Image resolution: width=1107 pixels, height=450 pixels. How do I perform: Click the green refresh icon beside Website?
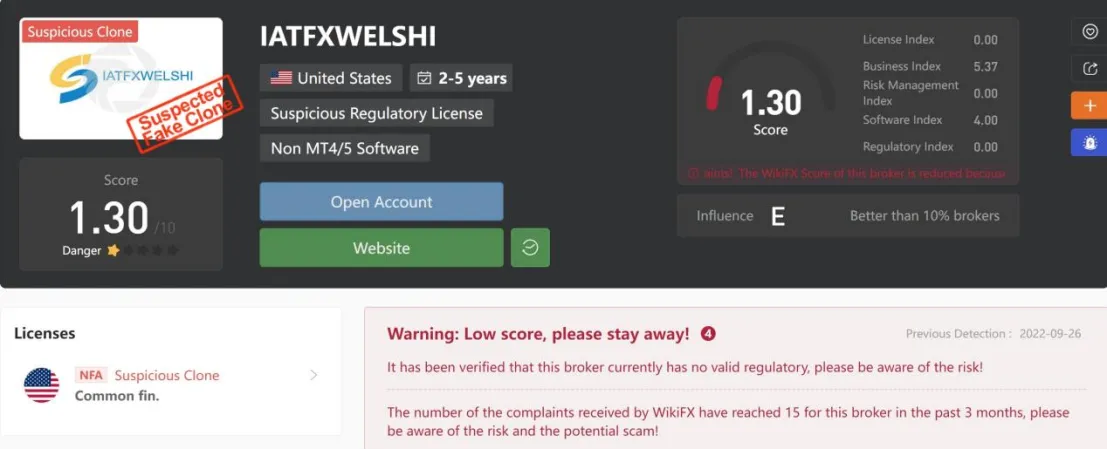click(530, 247)
